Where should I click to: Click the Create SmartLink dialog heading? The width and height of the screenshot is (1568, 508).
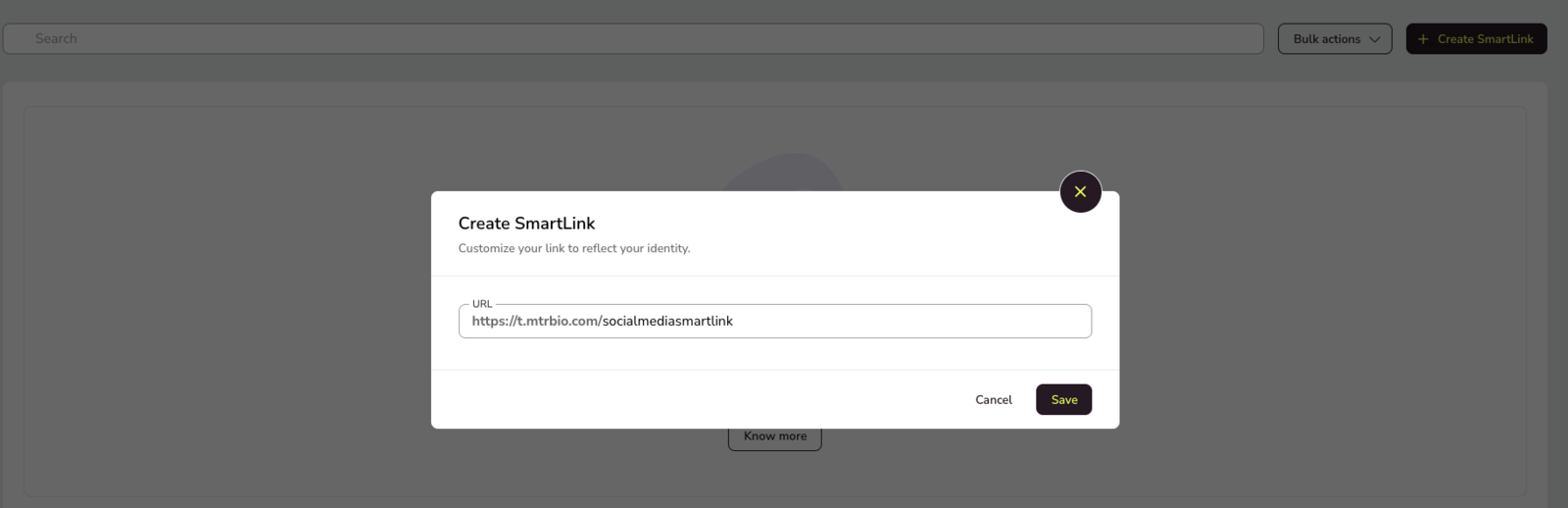tap(526, 224)
